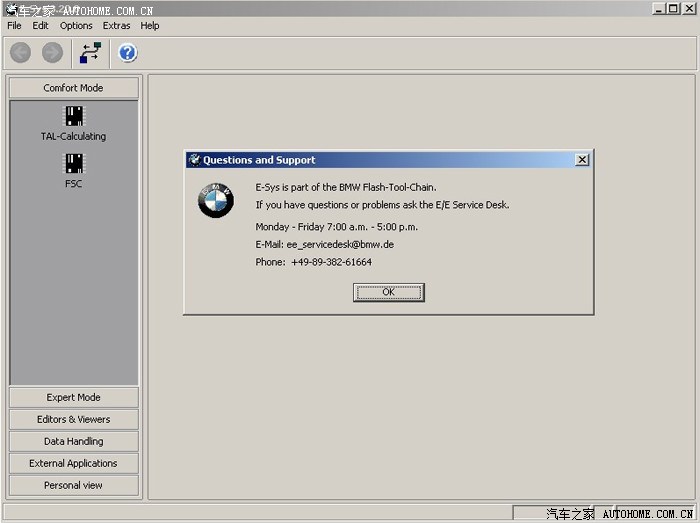Expand the Expert Mode section
Screen dimensions: 700x523
click(x=73, y=397)
